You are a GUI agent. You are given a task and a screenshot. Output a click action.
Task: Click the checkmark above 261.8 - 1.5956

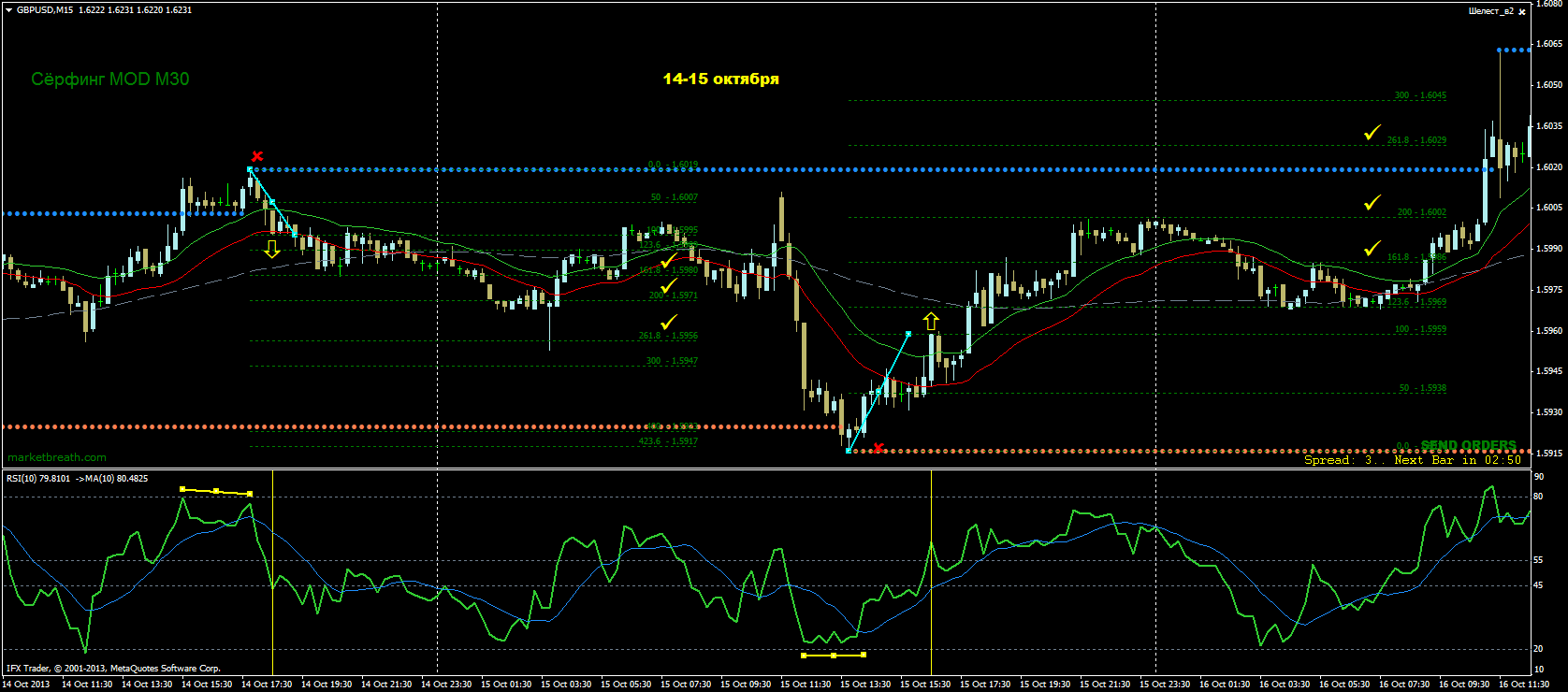coord(668,323)
